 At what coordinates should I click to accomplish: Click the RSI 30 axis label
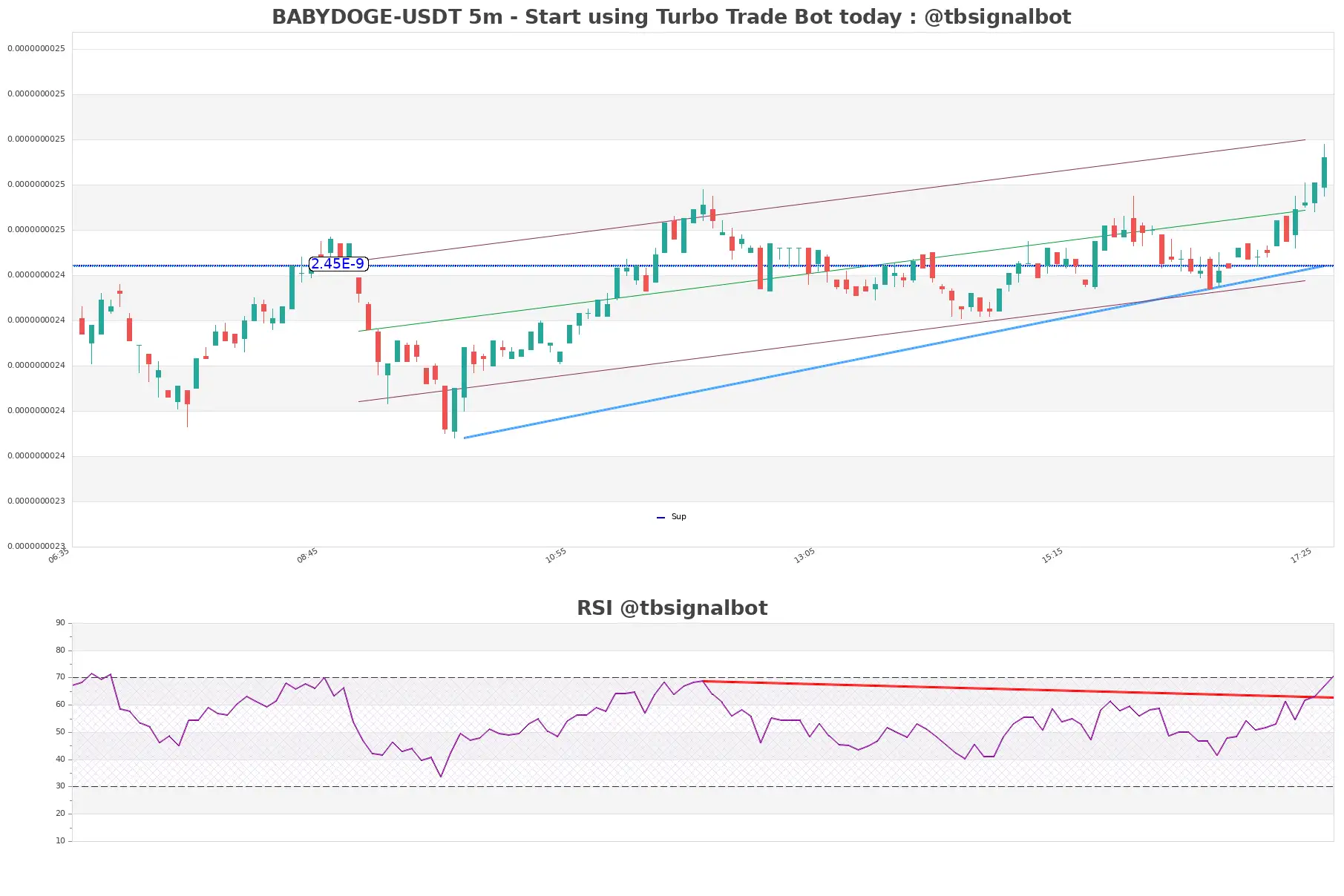[x=60, y=786]
